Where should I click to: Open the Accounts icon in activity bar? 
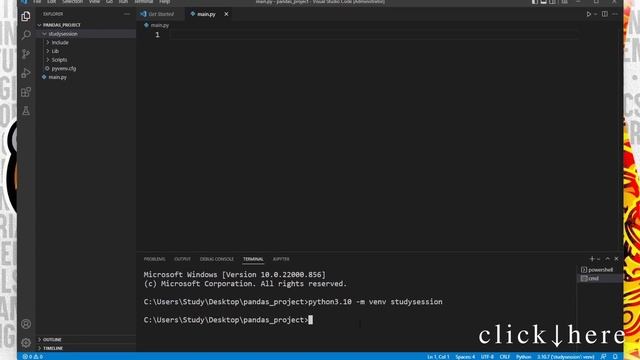[x=26, y=324]
